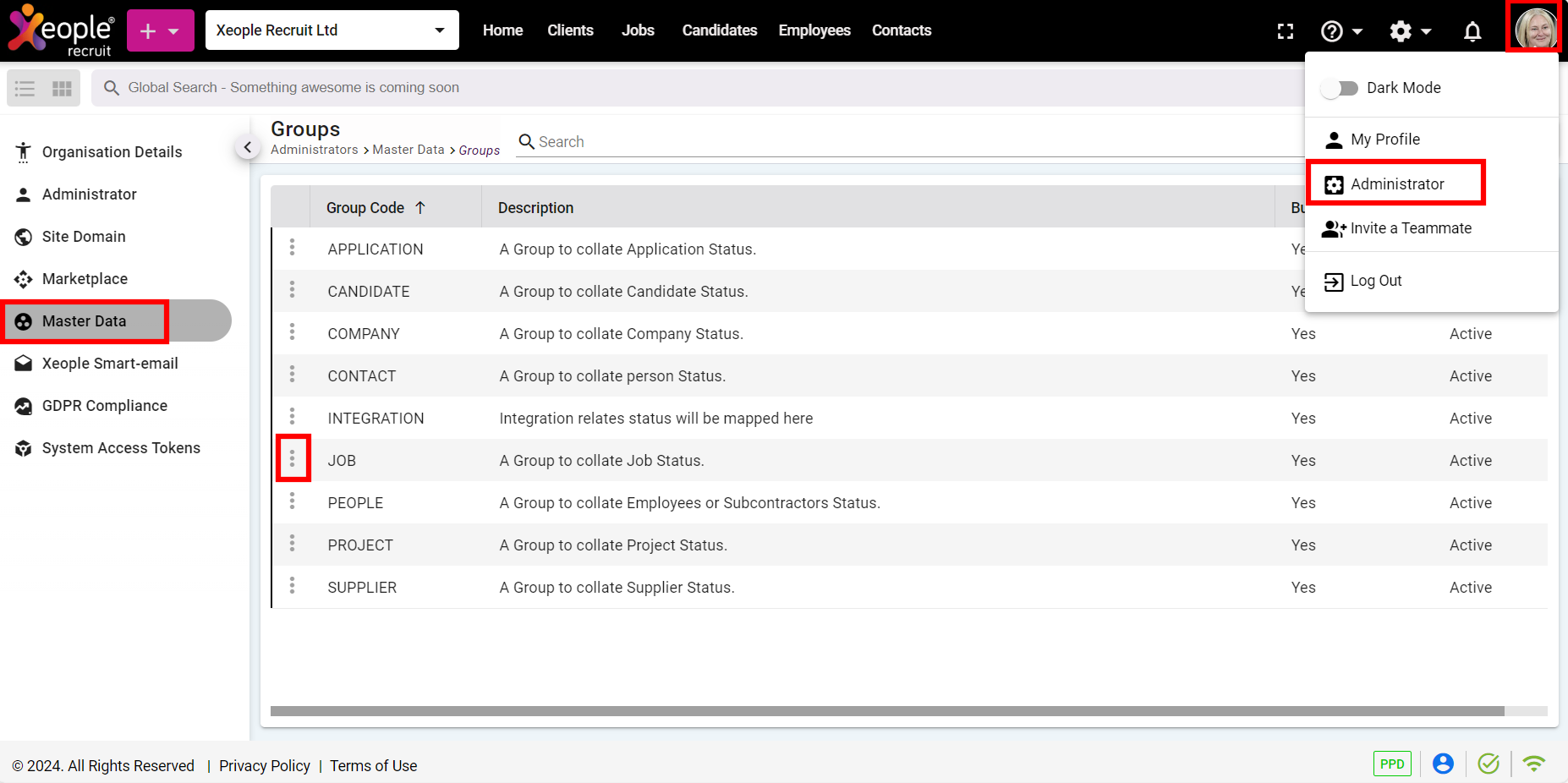Open row actions for APPLICATION group
This screenshot has height=783, width=1568.
(x=292, y=247)
